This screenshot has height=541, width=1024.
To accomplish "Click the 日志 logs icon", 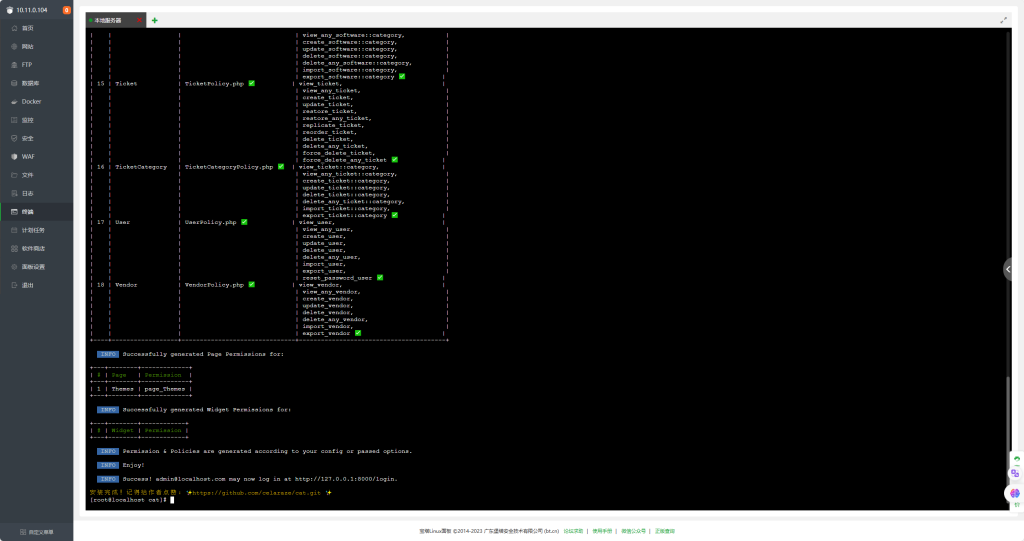I will click(14, 193).
